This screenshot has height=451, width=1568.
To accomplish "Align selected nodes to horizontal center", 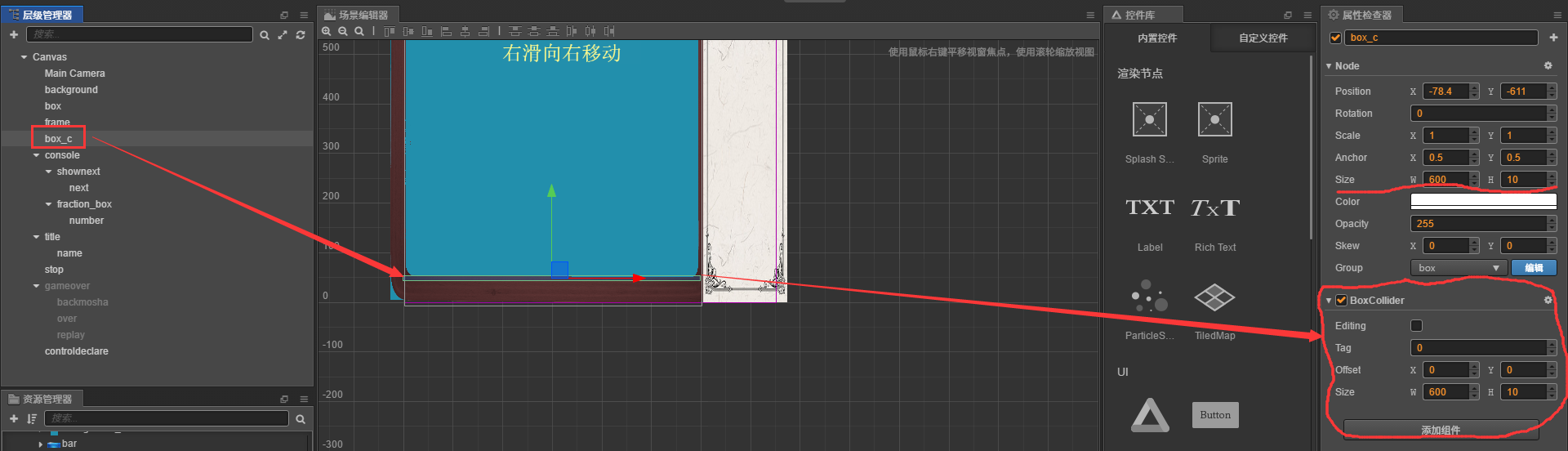I will [x=465, y=31].
